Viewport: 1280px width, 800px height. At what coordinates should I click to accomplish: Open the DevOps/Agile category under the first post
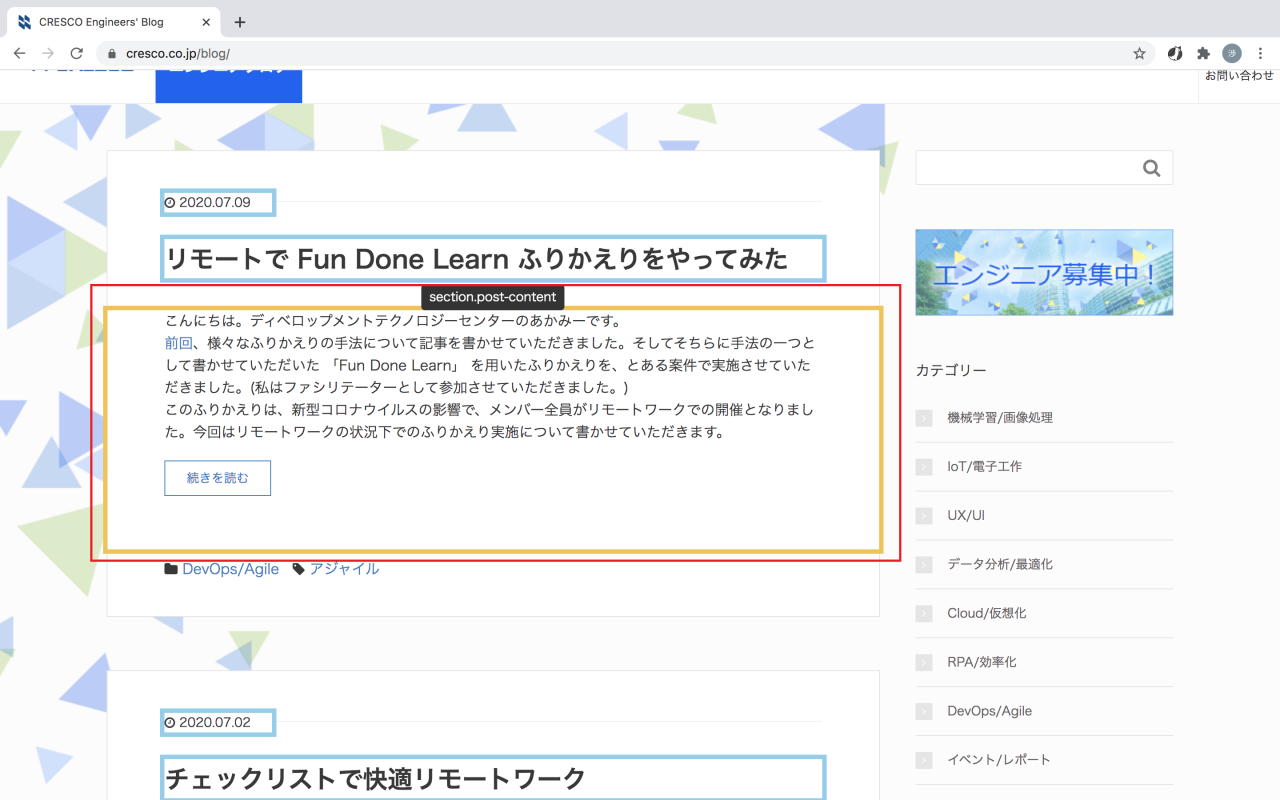(230, 569)
